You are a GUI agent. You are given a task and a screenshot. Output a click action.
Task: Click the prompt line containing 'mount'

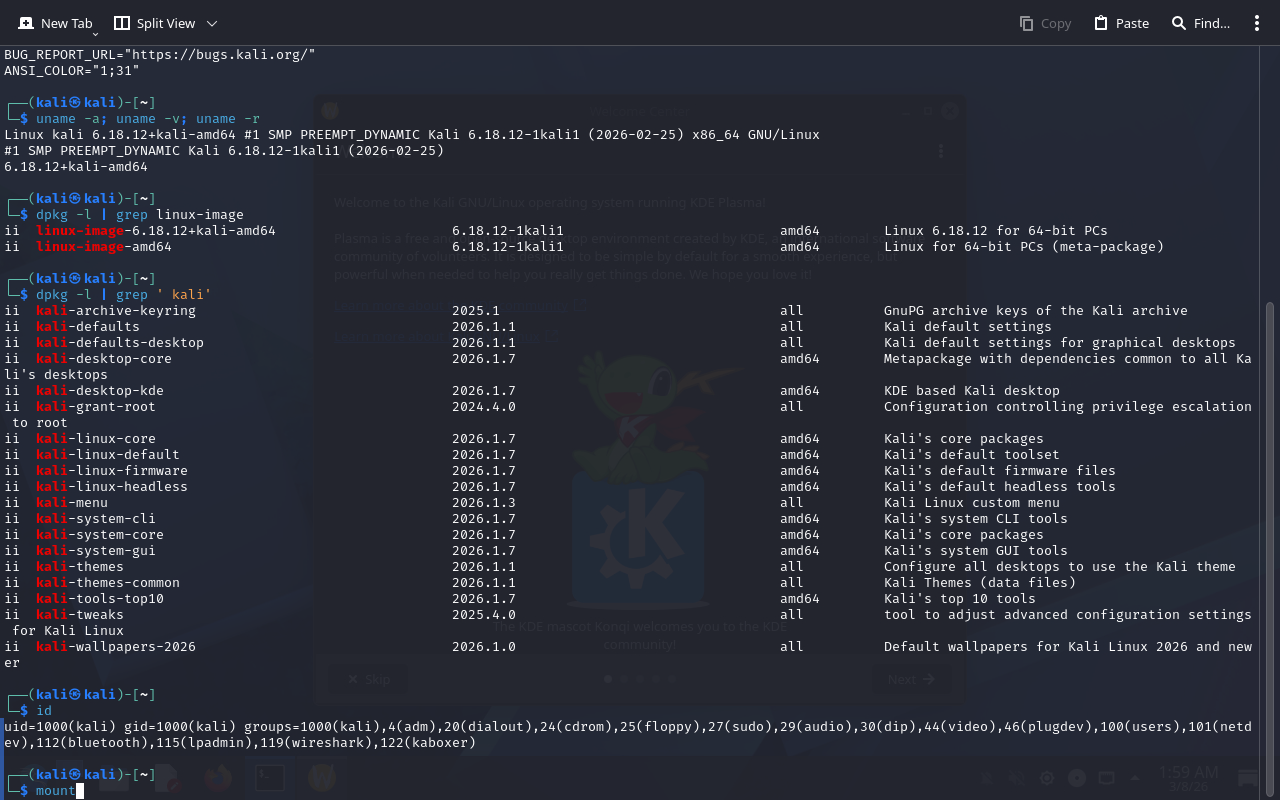(56, 791)
